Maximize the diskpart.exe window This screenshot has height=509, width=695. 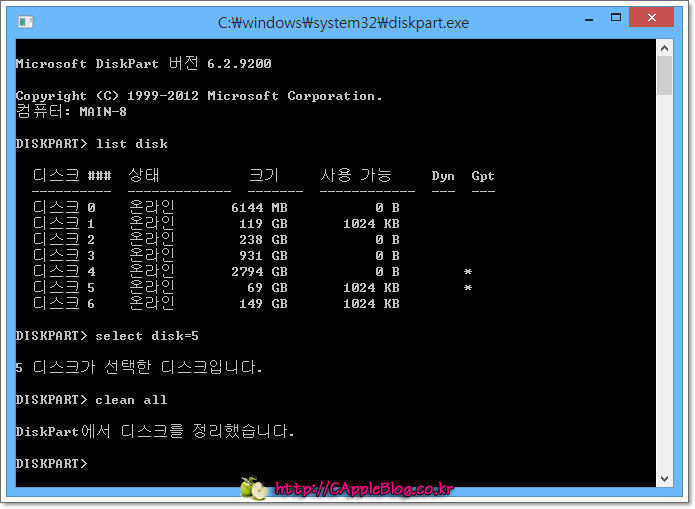coord(616,18)
